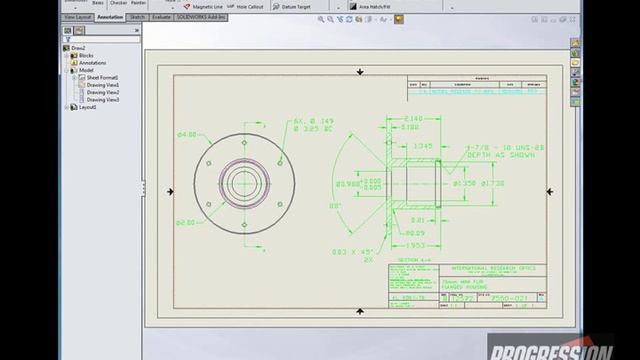The height and width of the screenshot is (360, 640).
Task: Click the Zoom to Fit magnifier icon
Action: (321, 19)
